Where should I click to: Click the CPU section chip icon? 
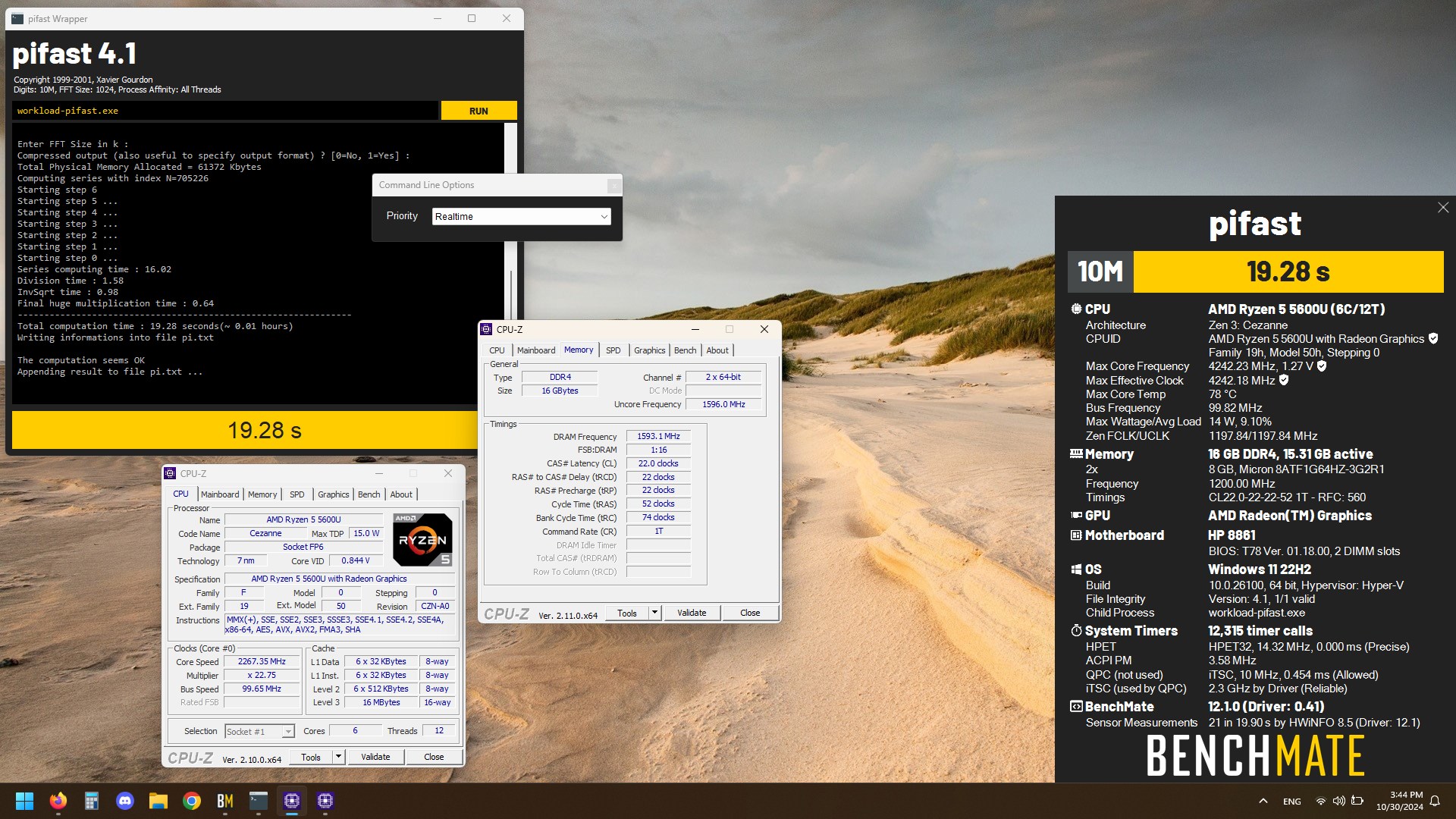pyautogui.click(x=1076, y=309)
